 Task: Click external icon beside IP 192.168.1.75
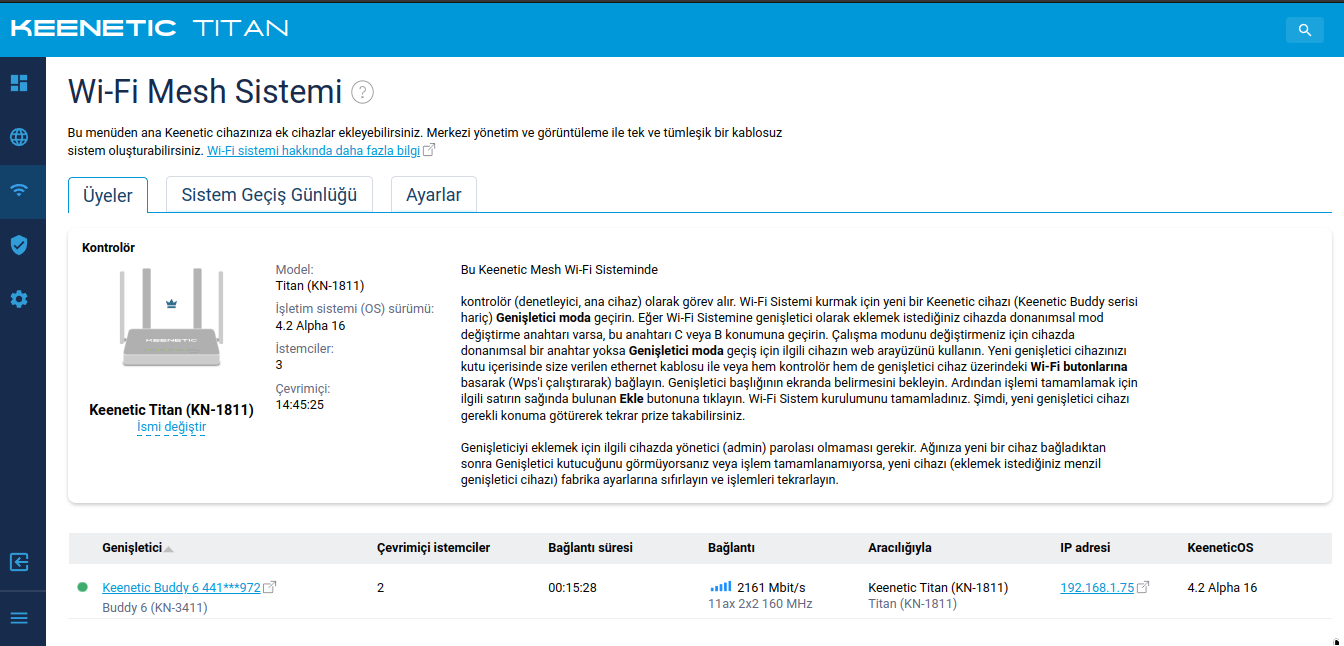1143,587
